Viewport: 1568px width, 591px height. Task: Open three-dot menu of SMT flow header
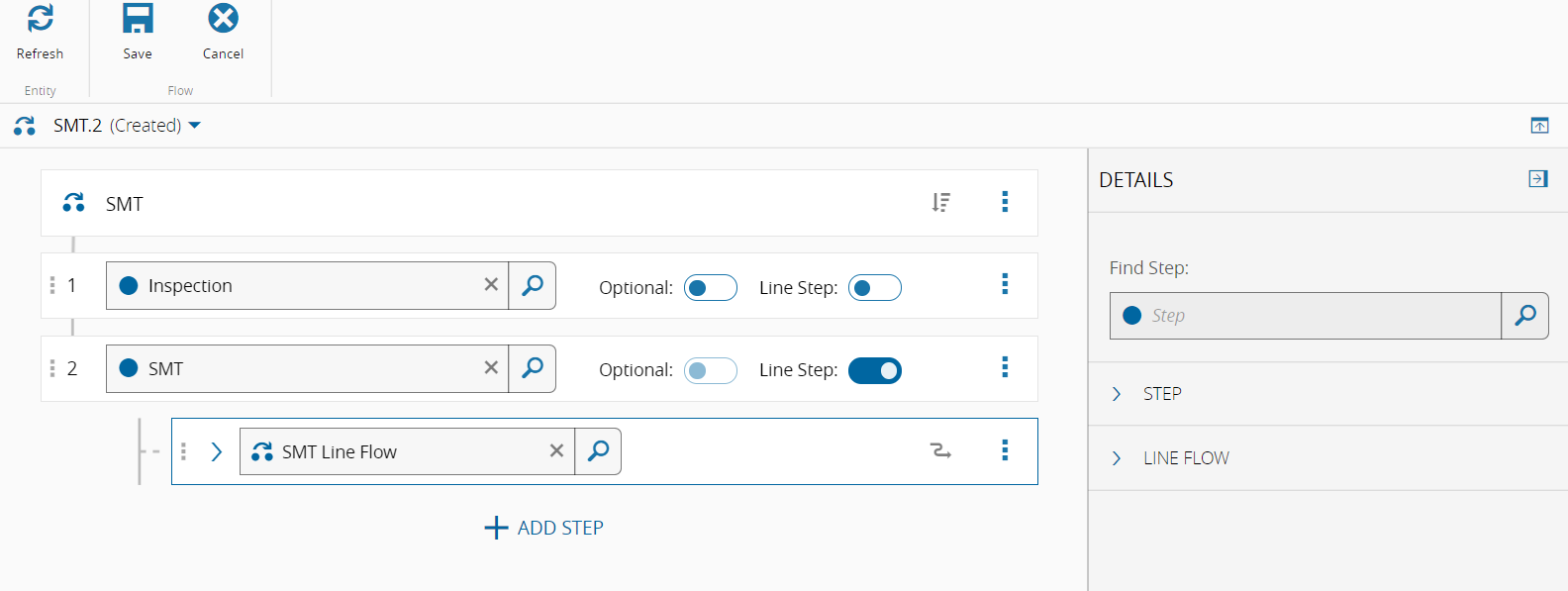tap(1005, 202)
